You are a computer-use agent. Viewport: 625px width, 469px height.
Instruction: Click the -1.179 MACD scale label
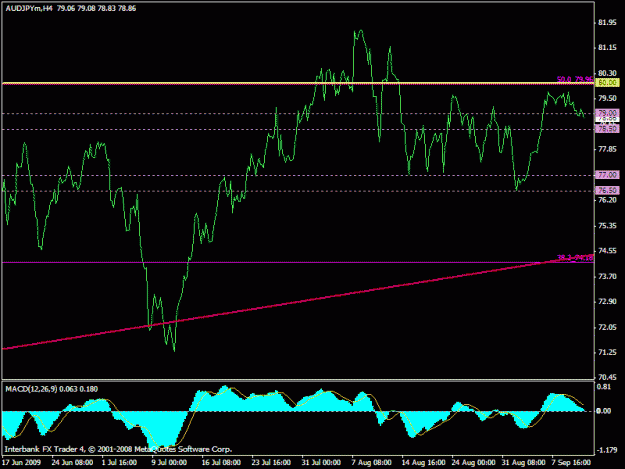(x=606, y=451)
